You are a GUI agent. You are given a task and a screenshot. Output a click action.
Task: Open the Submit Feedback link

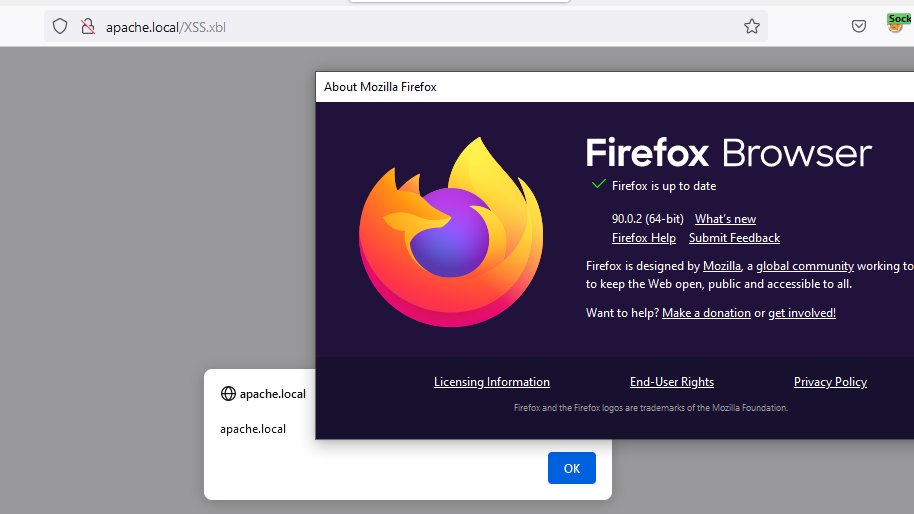pos(734,238)
